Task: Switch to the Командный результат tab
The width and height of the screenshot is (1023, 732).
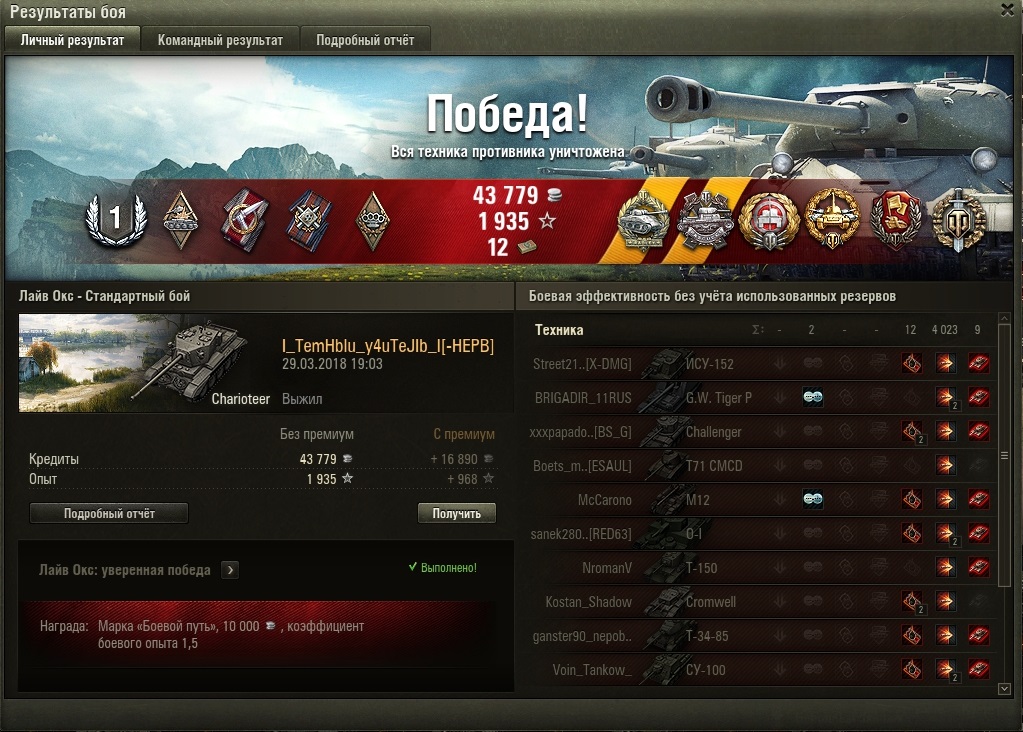Action: (x=221, y=40)
